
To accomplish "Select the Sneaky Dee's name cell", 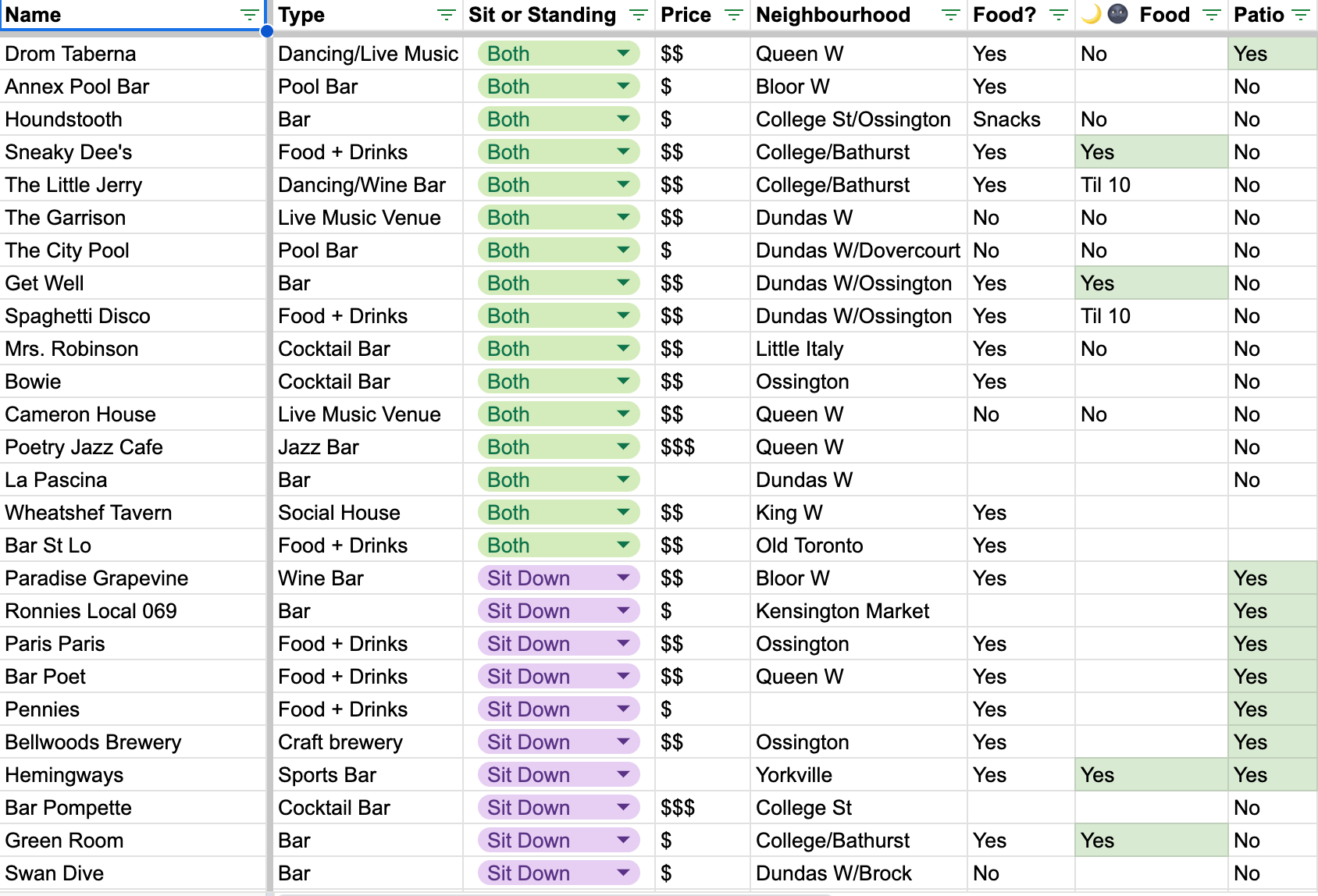I will pos(133,152).
